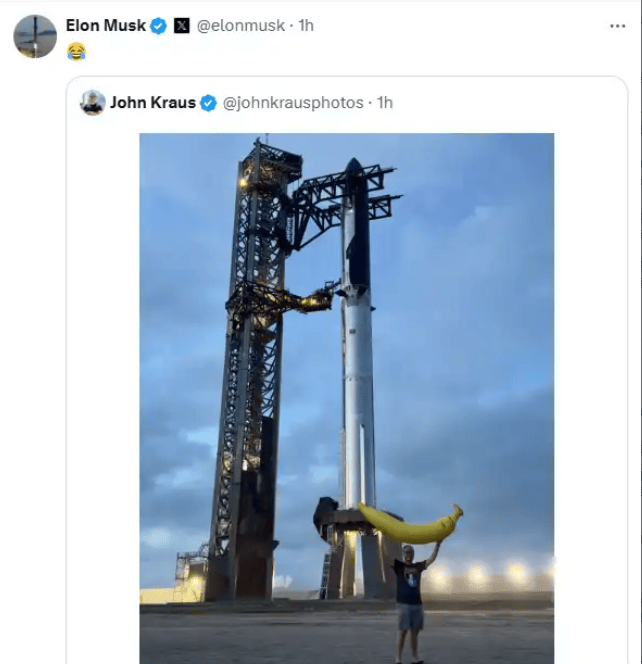Screen dimensions: 642x664
Task: Open the @johnkrausphotos handle link
Action: coord(293,103)
